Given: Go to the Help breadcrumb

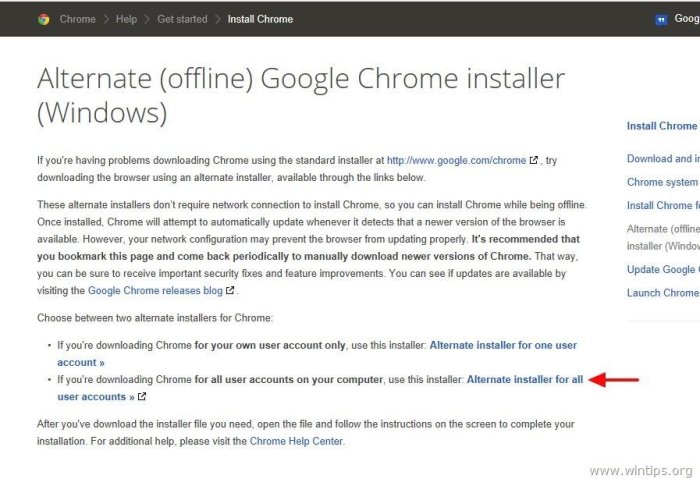Looking at the screenshot, I should pyautogui.click(x=126, y=19).
